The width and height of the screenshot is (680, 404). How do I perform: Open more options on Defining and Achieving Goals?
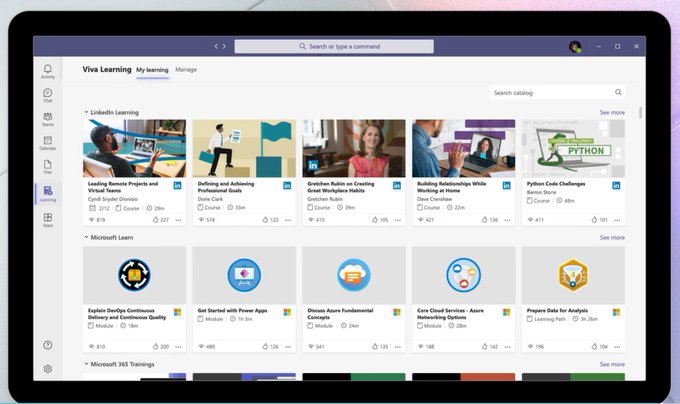pyautogui.click(x=288, y=220)
